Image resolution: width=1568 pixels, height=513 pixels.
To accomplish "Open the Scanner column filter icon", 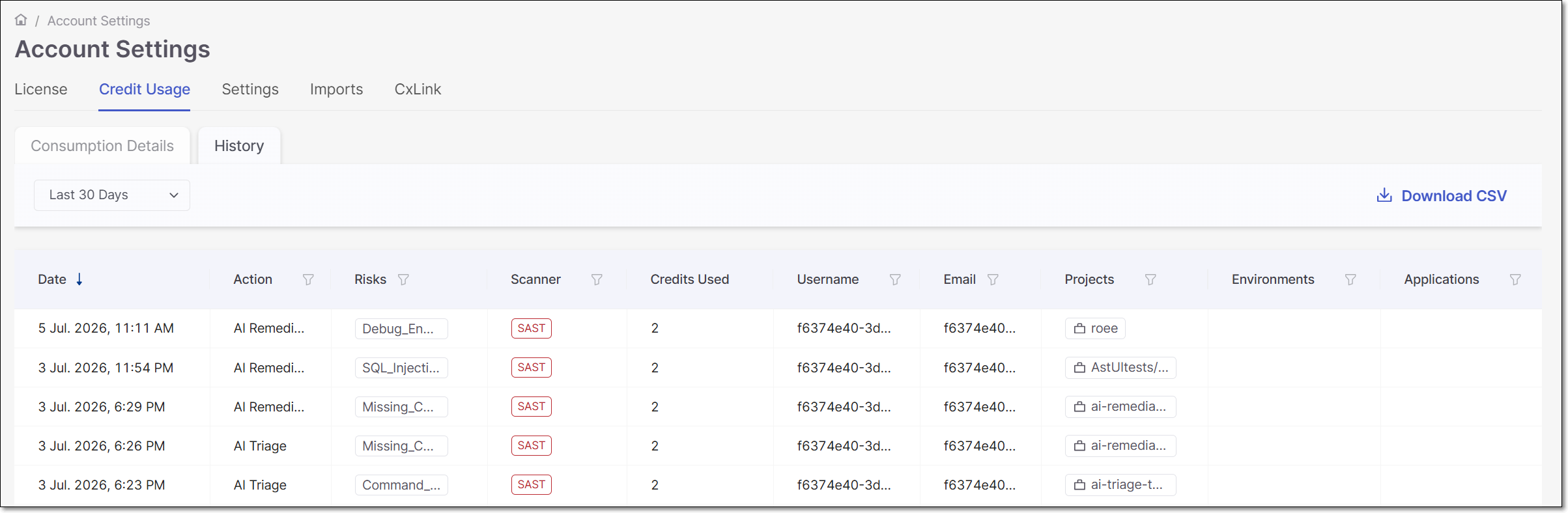I will [x=597, y=279].
